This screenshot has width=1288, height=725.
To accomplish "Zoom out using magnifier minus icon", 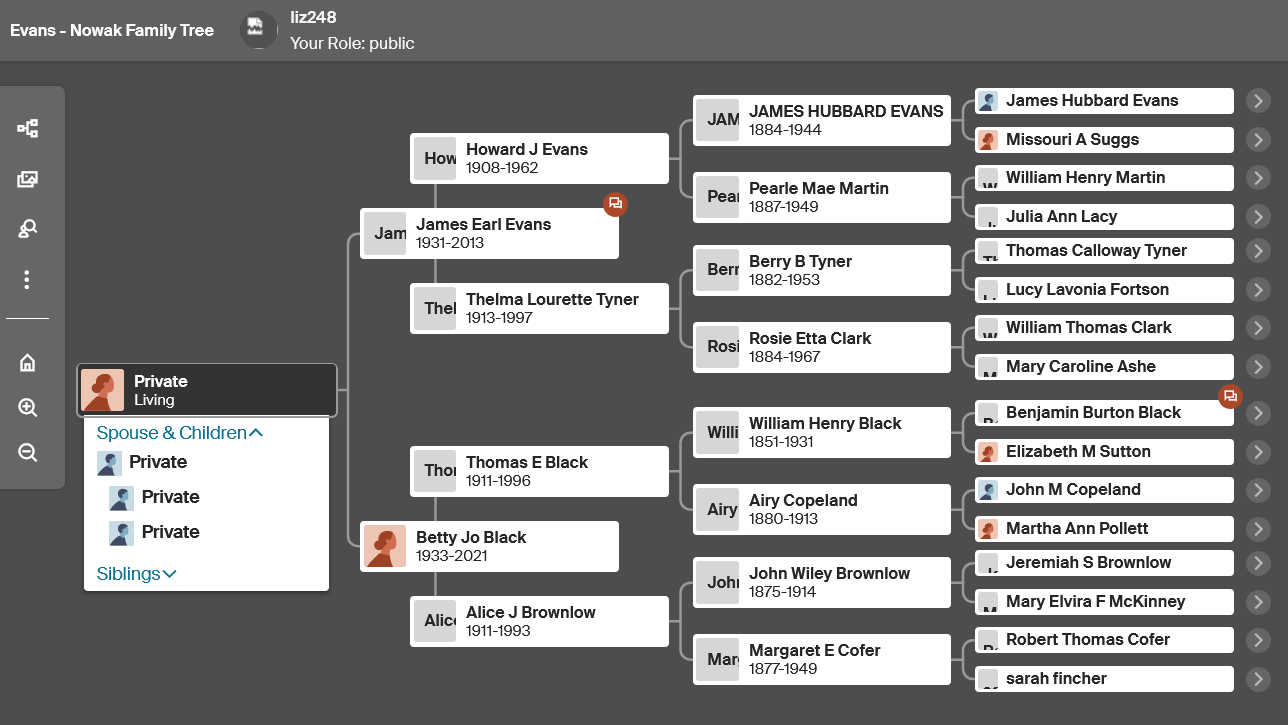I will (28, 453).
